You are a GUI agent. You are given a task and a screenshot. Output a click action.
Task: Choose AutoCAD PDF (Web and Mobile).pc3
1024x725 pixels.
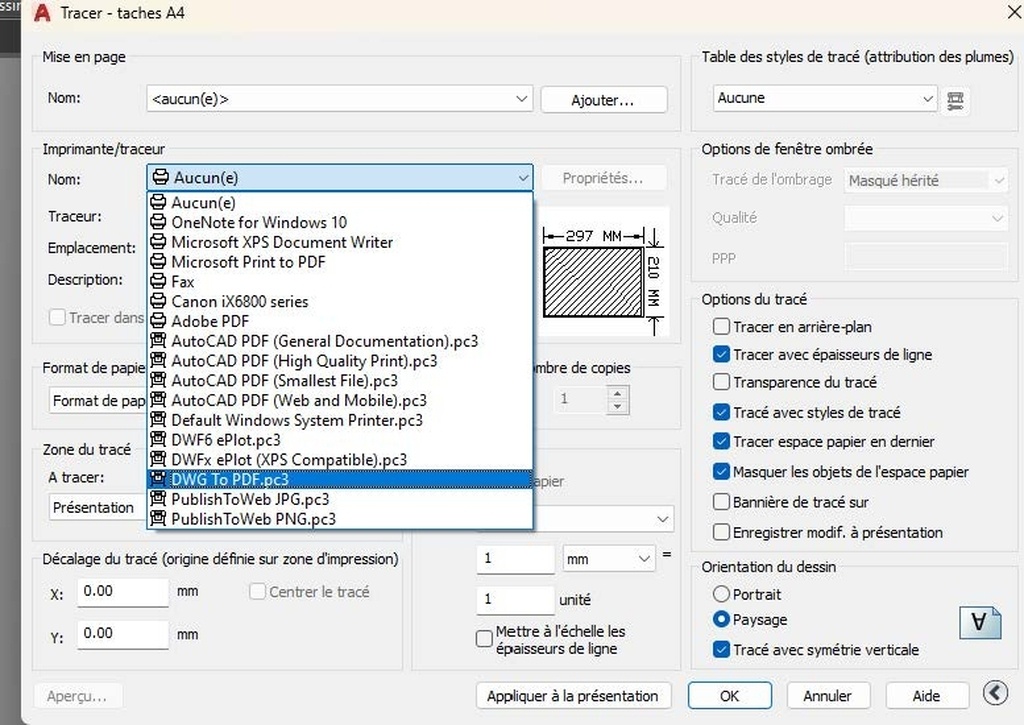340,400
